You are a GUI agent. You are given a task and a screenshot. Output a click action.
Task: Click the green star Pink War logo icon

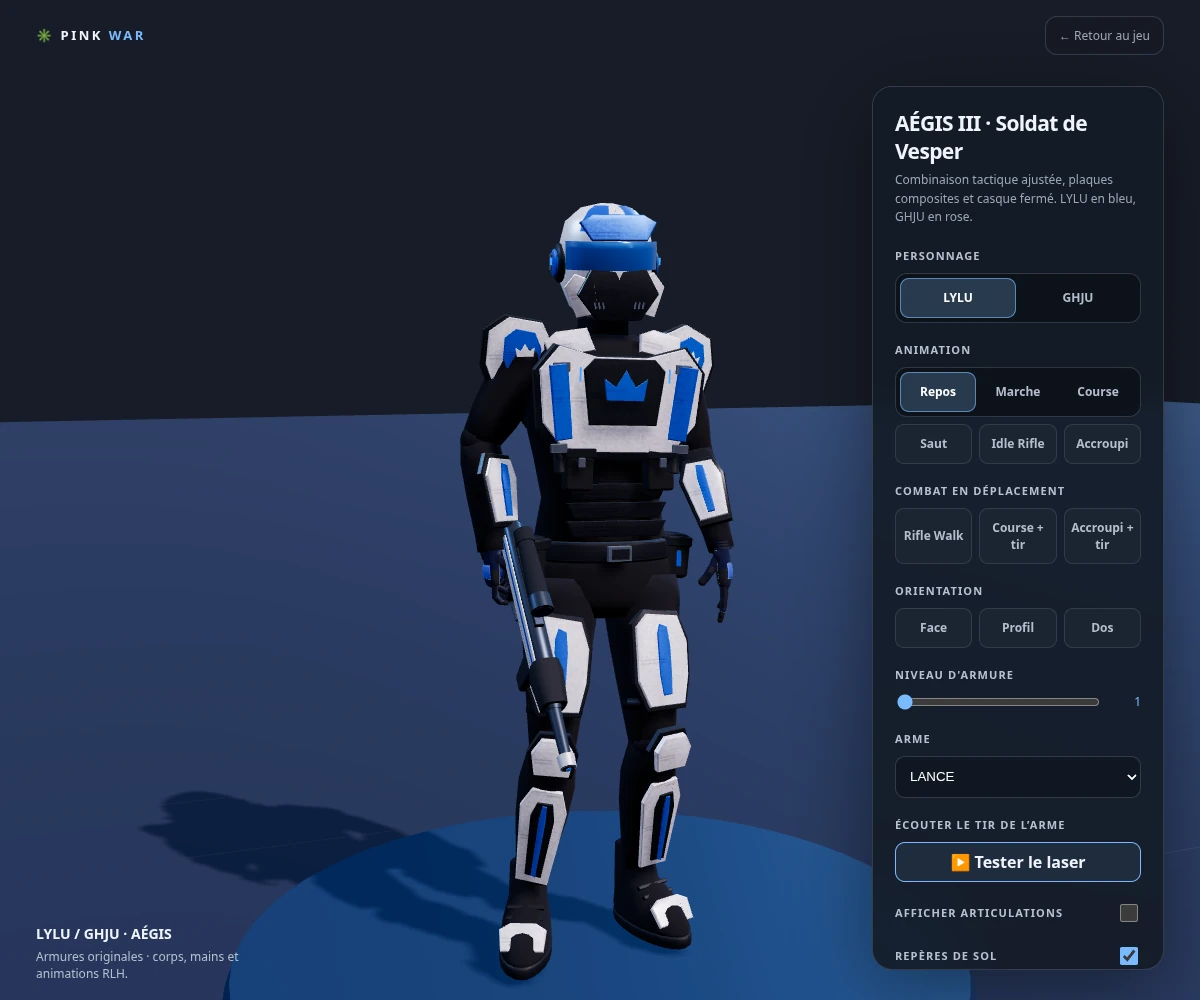tap(44, 36)
